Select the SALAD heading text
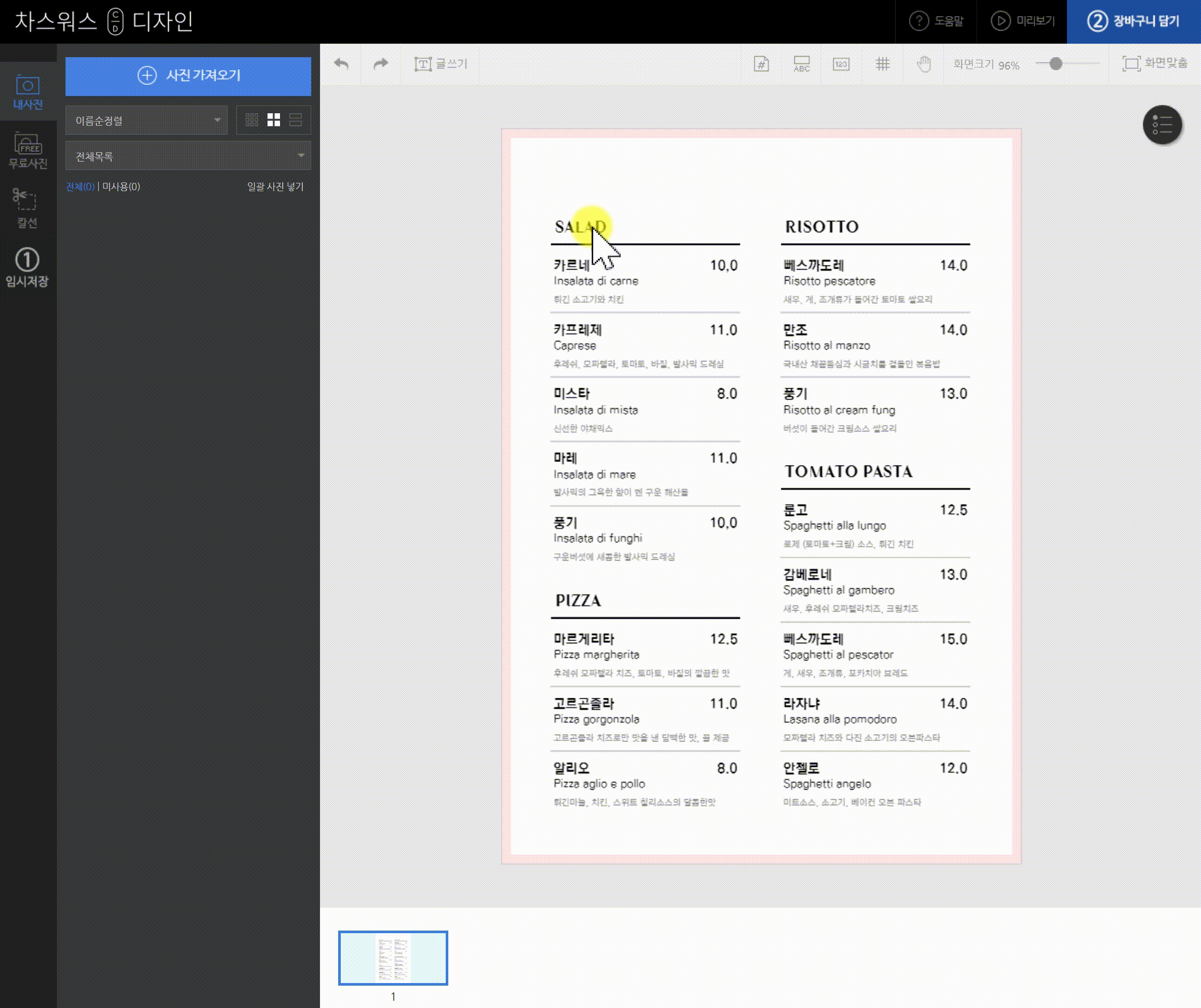This screenshot has height=1008, width=1201. click(580, 227)
